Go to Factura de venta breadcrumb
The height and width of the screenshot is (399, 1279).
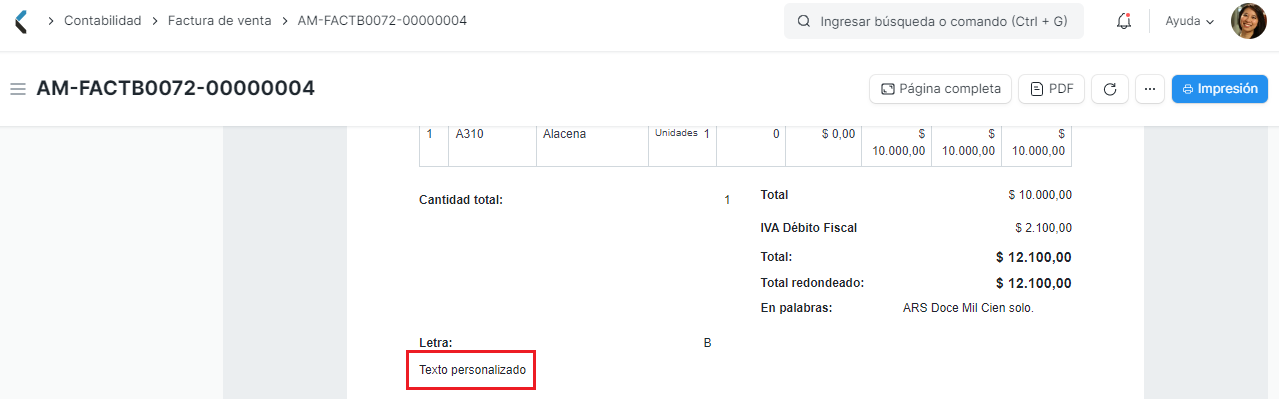click(219, 21)
